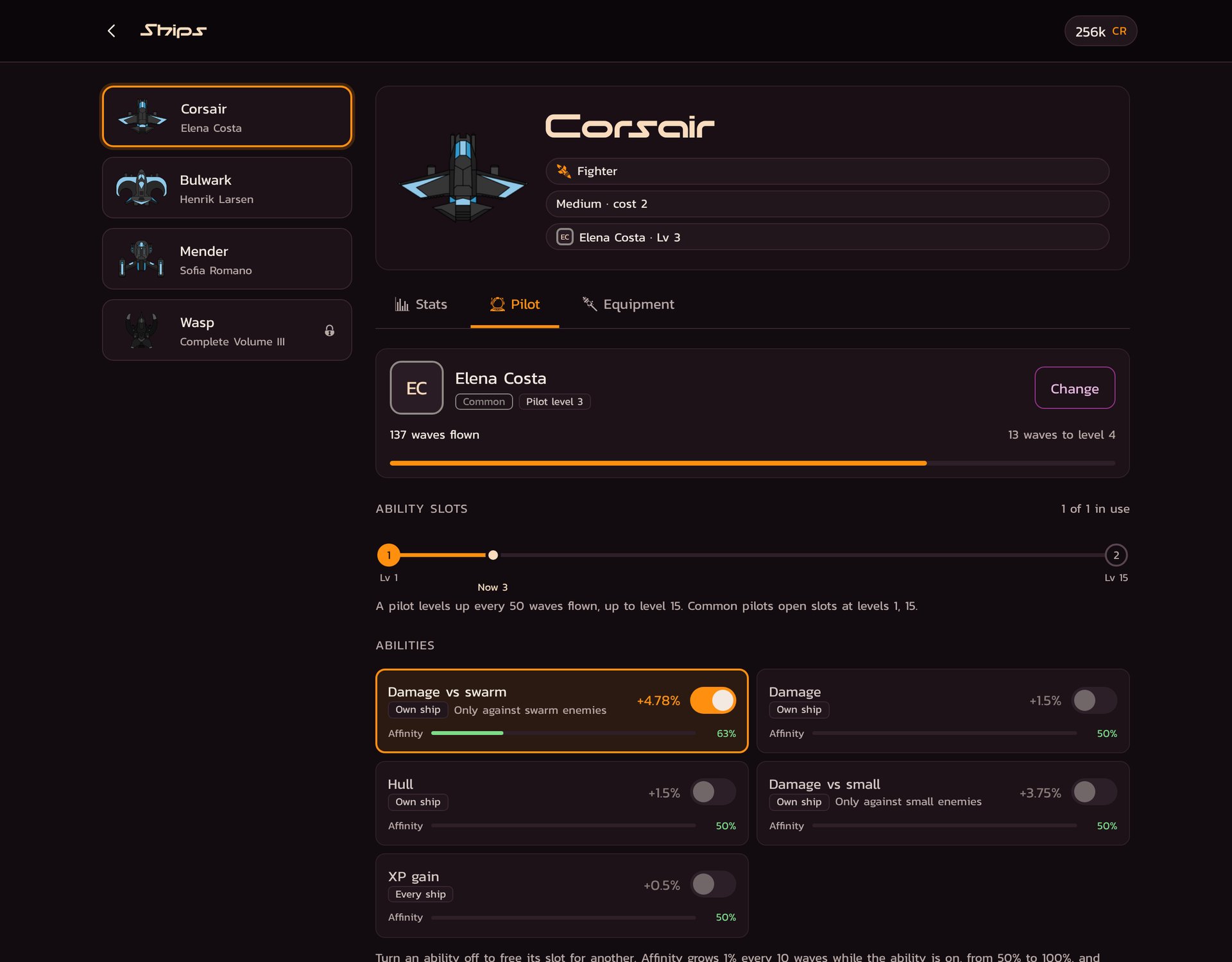Click the Stats bar chart icon

(402, 304)
